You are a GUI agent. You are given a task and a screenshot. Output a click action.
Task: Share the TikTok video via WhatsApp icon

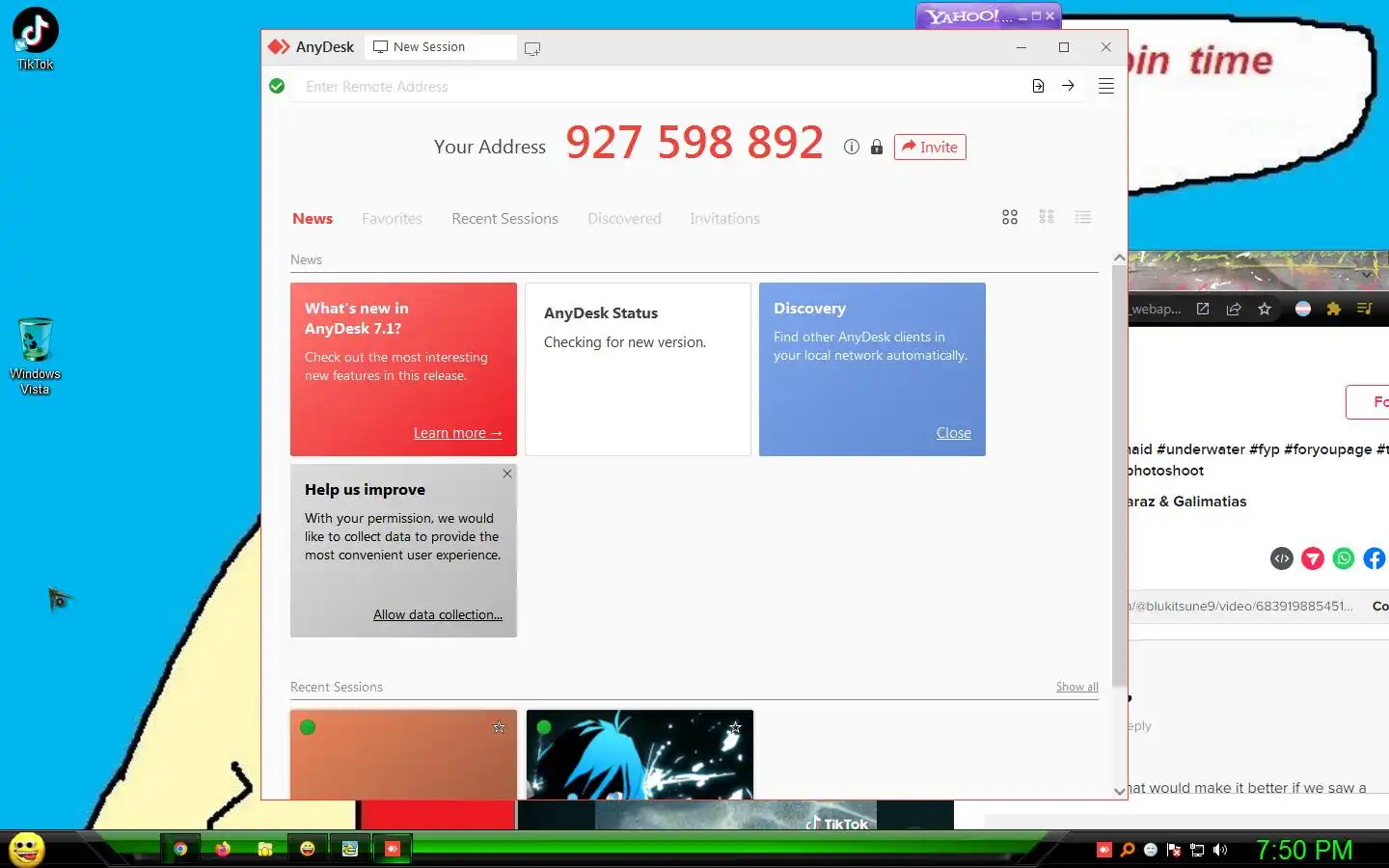1344,558
